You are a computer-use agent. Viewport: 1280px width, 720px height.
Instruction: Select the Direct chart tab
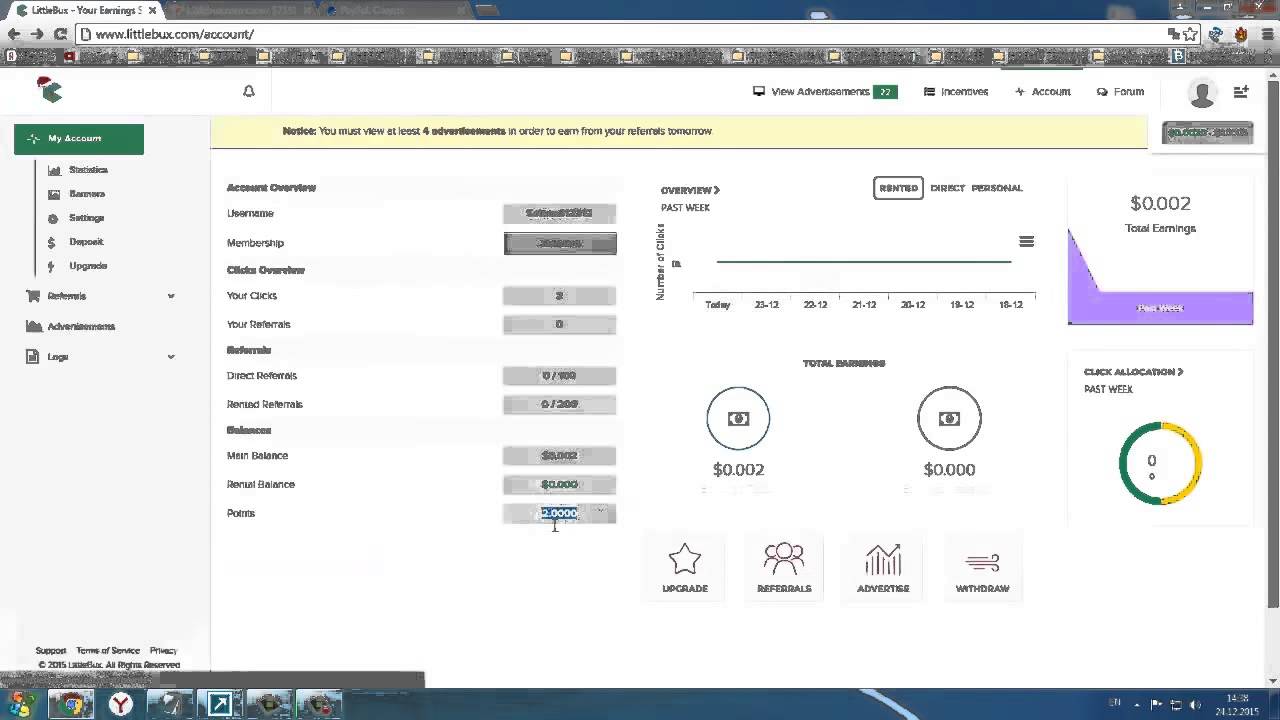[947, 188]
